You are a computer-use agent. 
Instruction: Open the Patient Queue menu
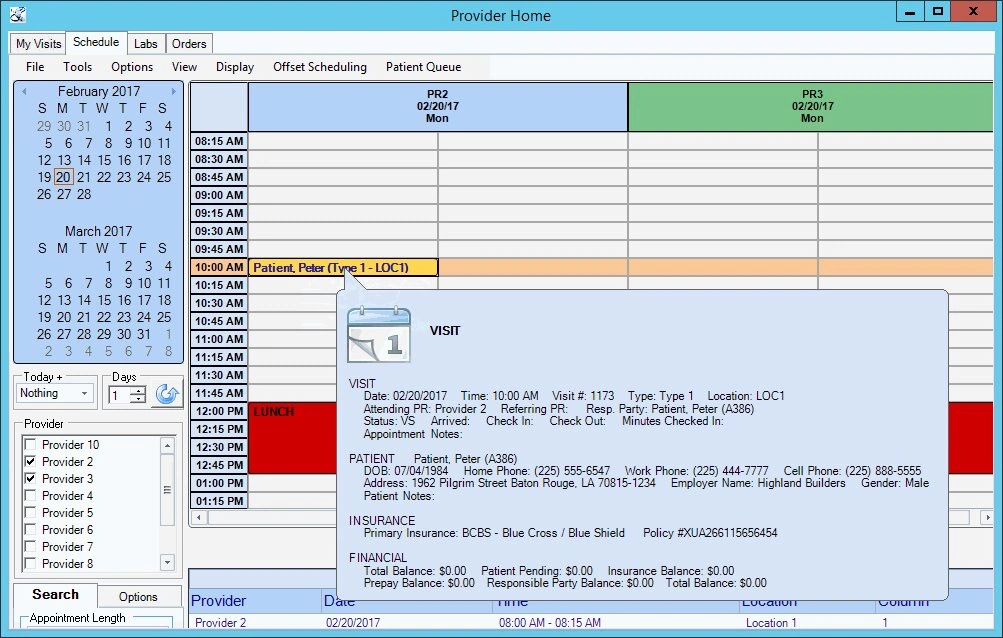pos(423,66)
